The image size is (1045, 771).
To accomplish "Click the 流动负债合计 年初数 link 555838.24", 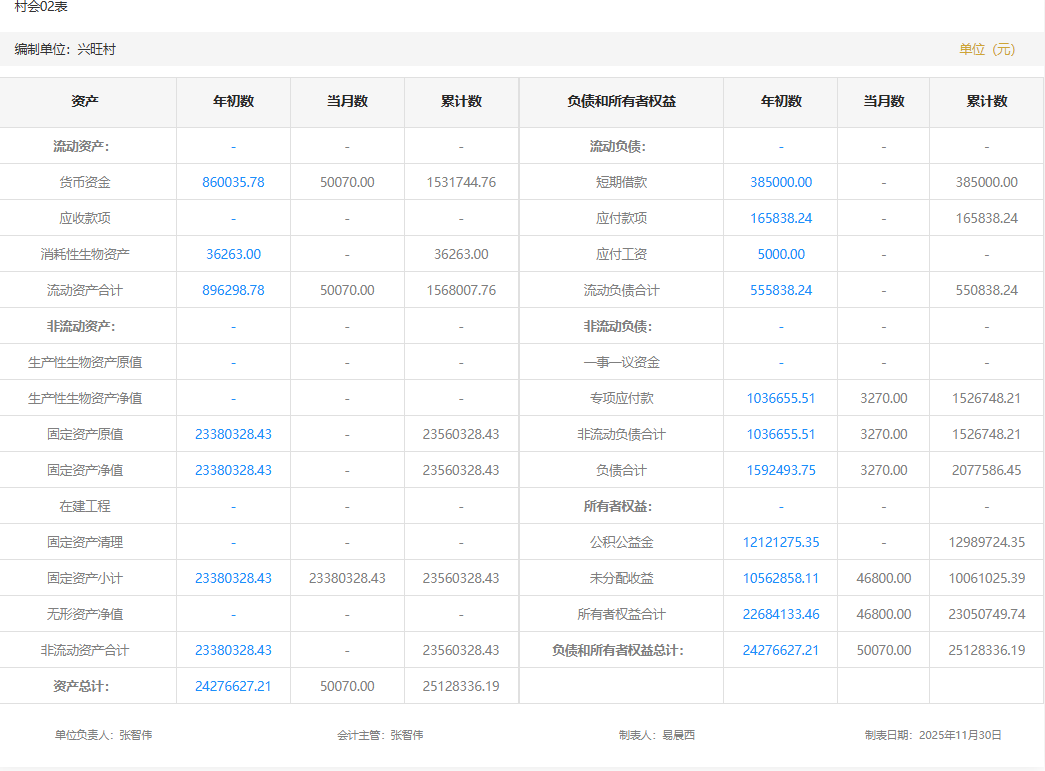I will click(x=780, y=290).
